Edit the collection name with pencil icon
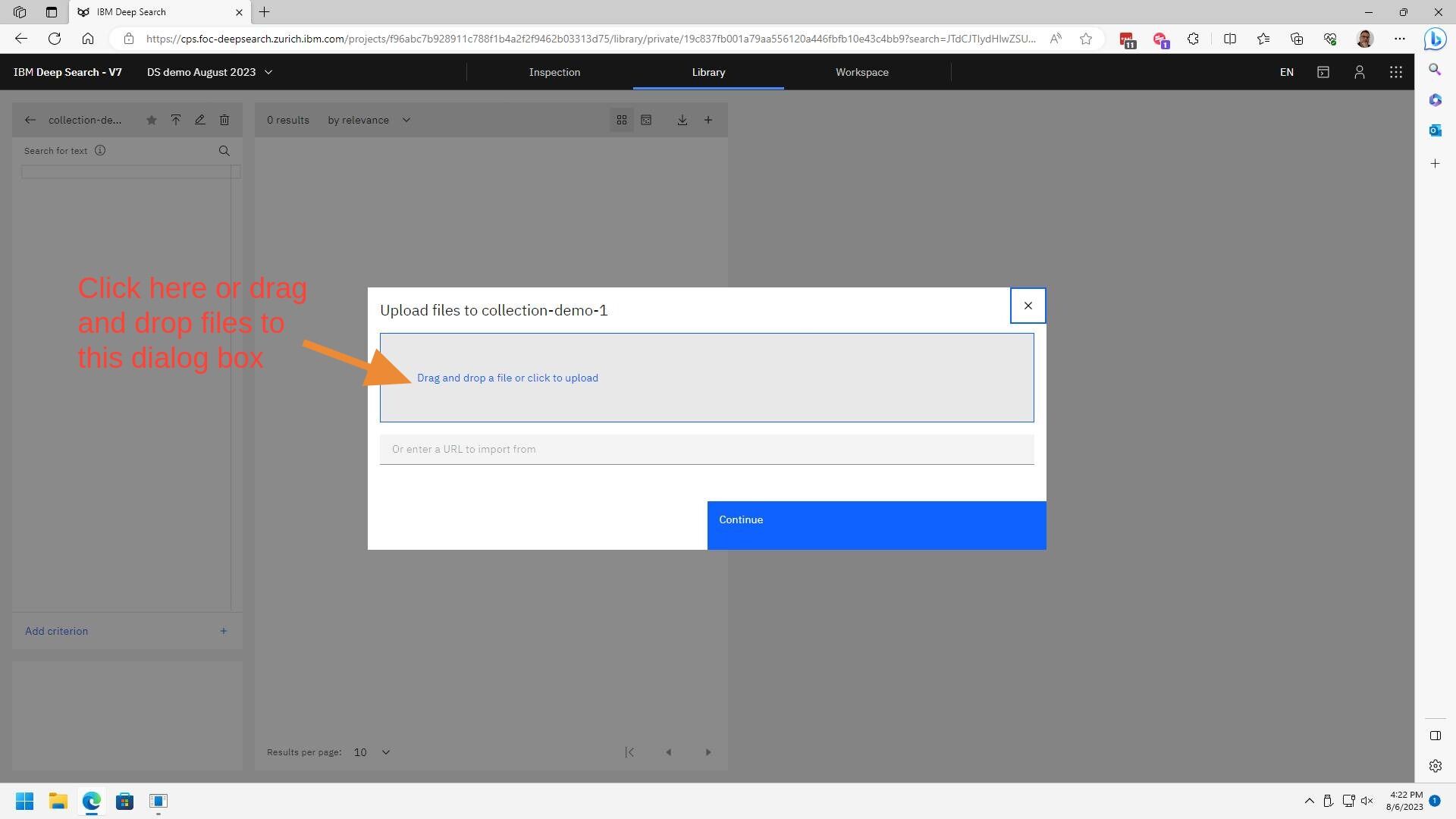 pos(200,120)
